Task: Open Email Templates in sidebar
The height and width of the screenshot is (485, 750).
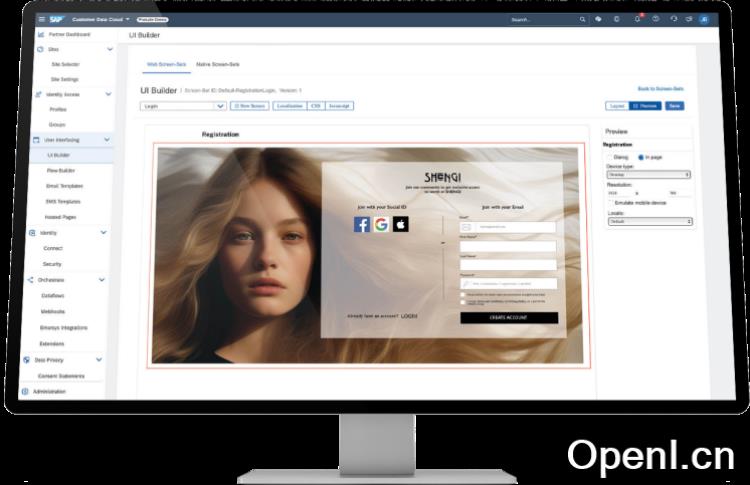Action: tap(65, 186)
